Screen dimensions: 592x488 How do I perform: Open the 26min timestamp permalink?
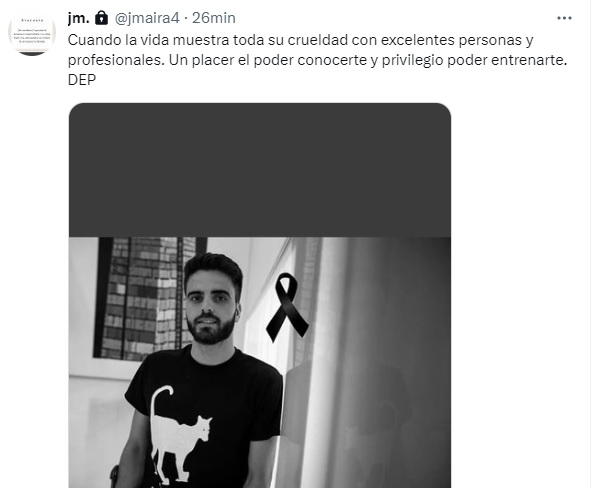tap(214, 18)
